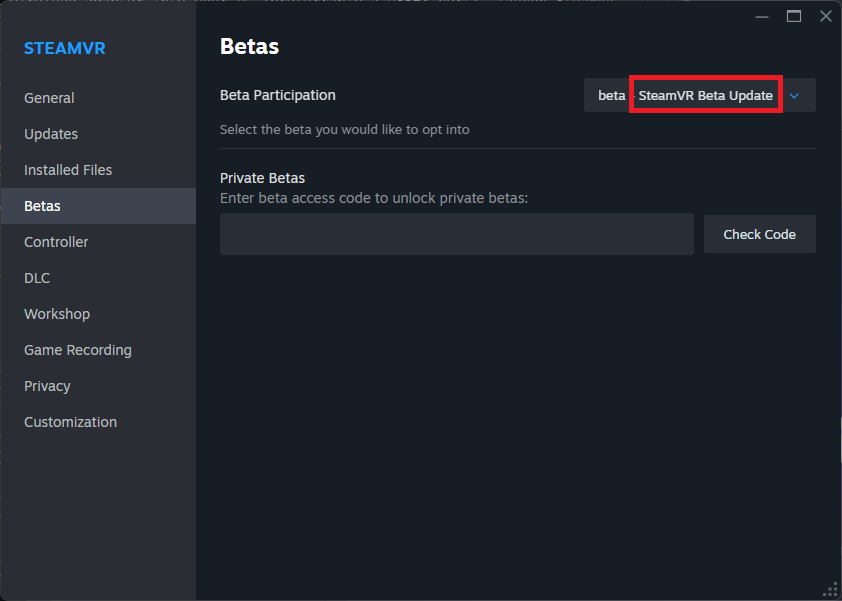Open the Workshop page
The width and height of the screenshot is (842, 601).
point(57,313)
